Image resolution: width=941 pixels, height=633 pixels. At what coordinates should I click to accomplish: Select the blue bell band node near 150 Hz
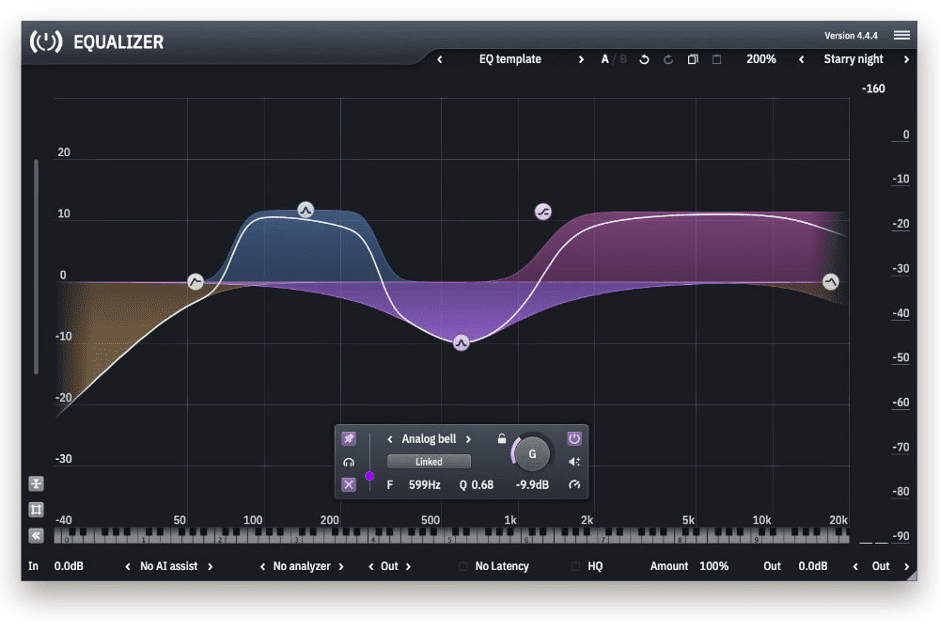tap(305, 210)
